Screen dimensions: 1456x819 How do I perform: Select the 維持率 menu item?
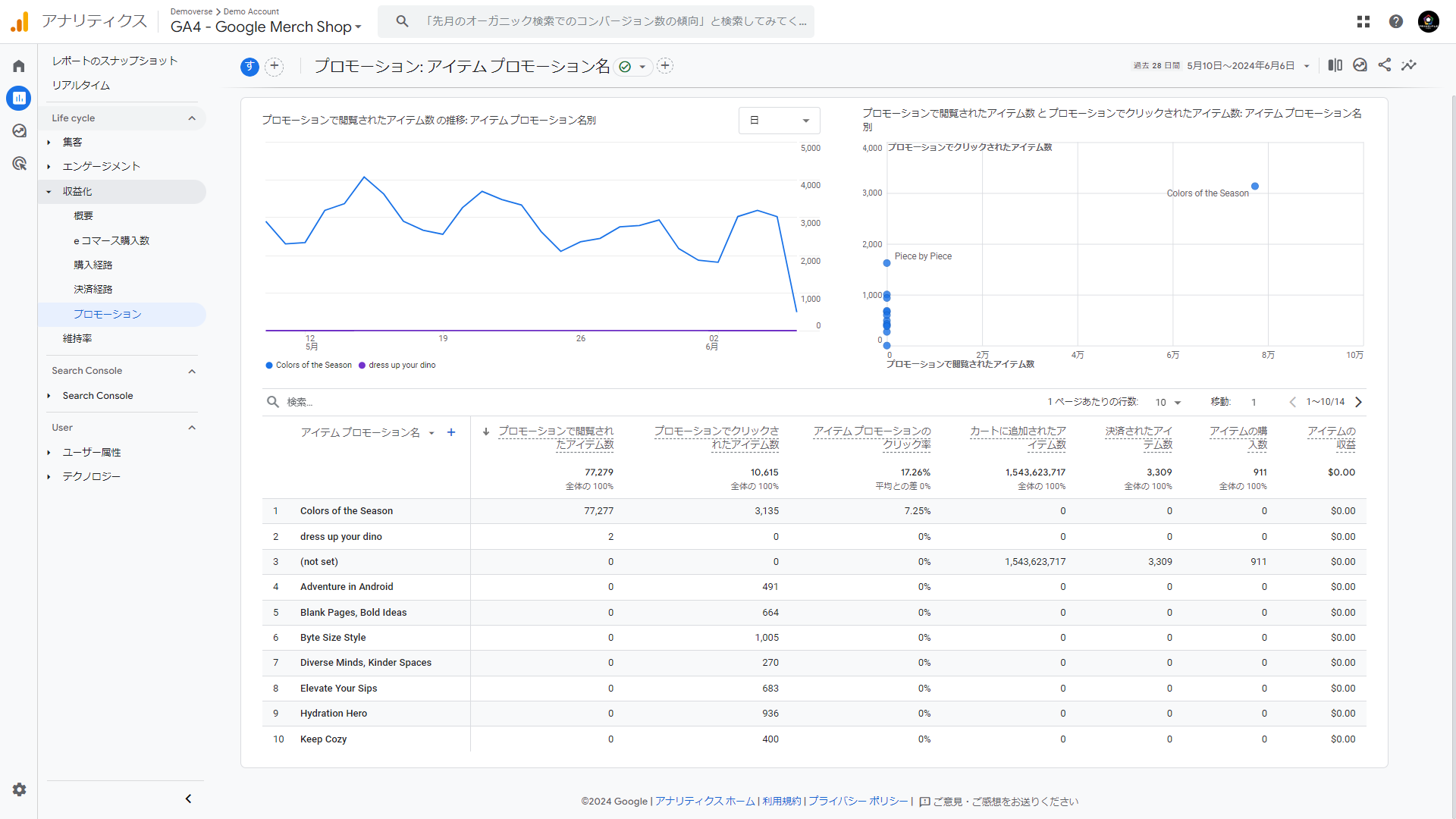(x=77, y=338)
